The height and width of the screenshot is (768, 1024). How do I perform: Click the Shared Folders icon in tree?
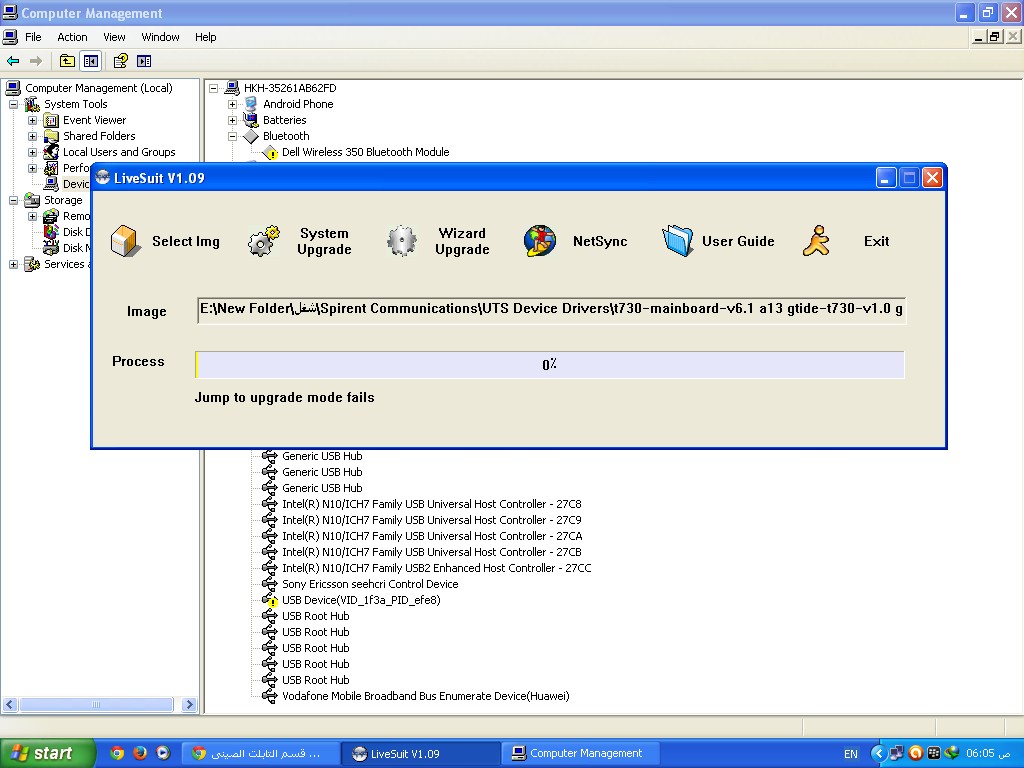coord(51,136)
